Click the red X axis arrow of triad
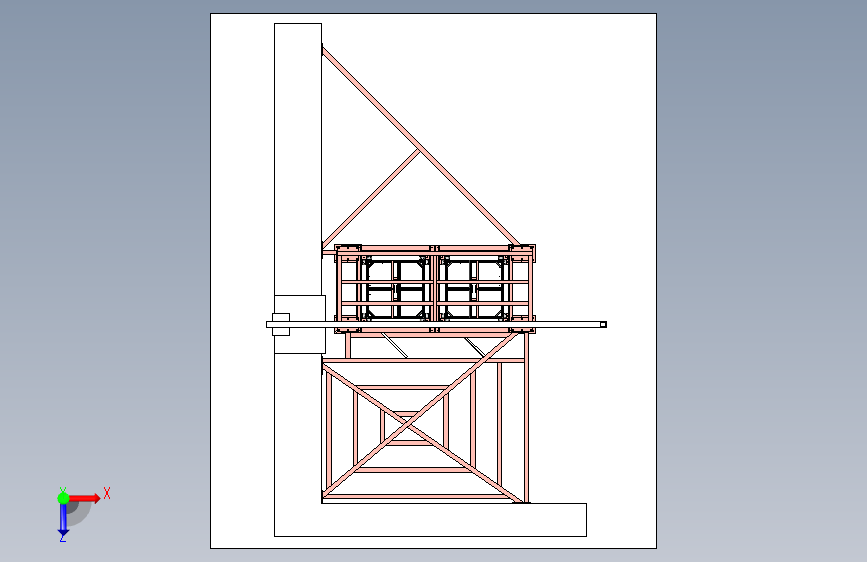Viewport: 867px width, 562px height. 84,498
